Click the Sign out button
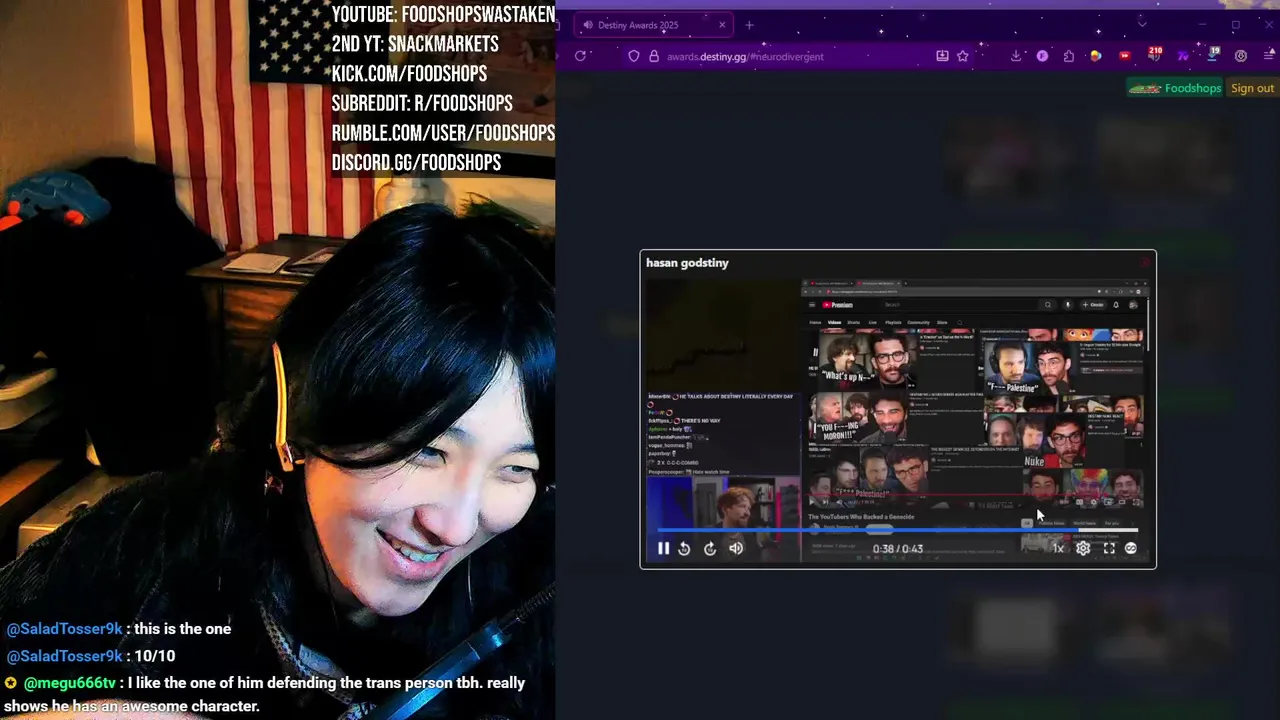The width and height of the screenshot is (1280, 720). (x=1252, y=88)
